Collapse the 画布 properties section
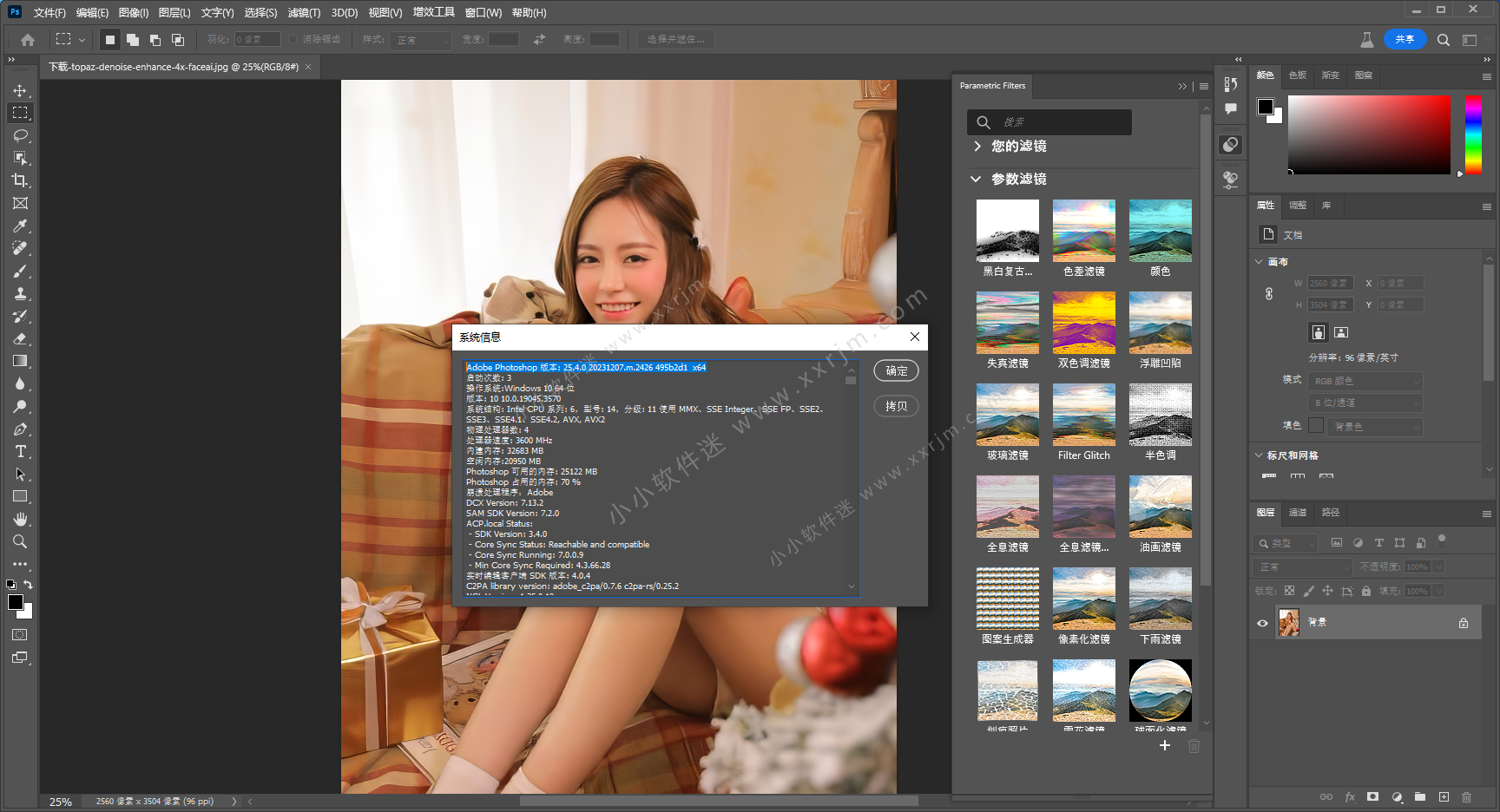The height and width of the screenshot is (812, 1500). (x=1259, y=261)
